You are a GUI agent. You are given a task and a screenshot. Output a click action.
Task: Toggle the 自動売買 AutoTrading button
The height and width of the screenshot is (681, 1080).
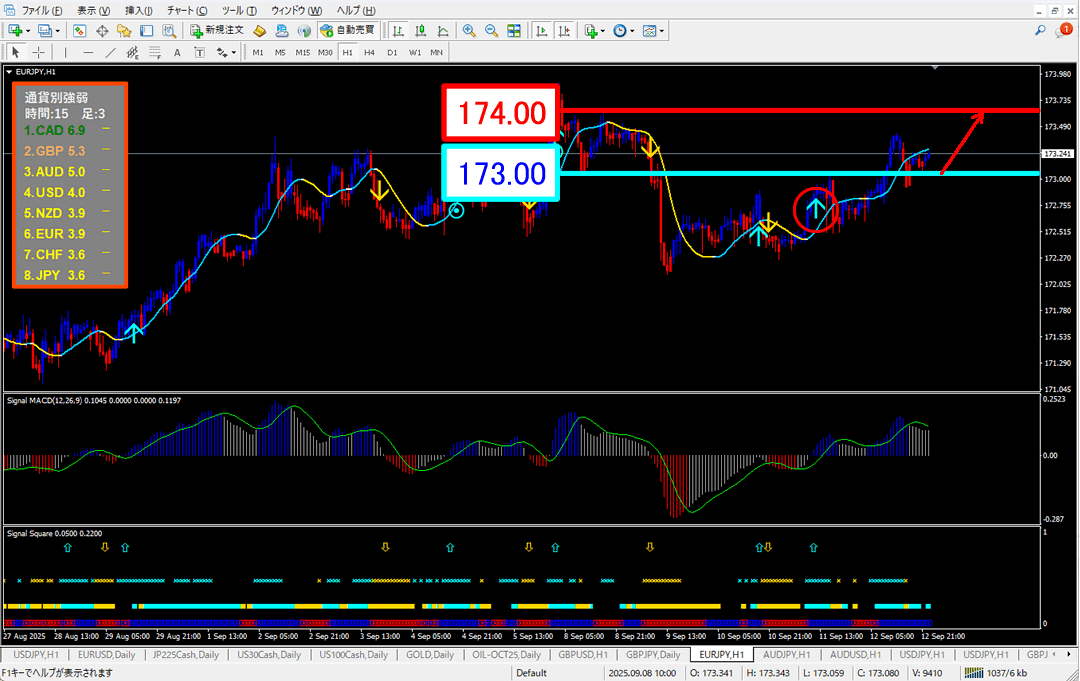348,30
